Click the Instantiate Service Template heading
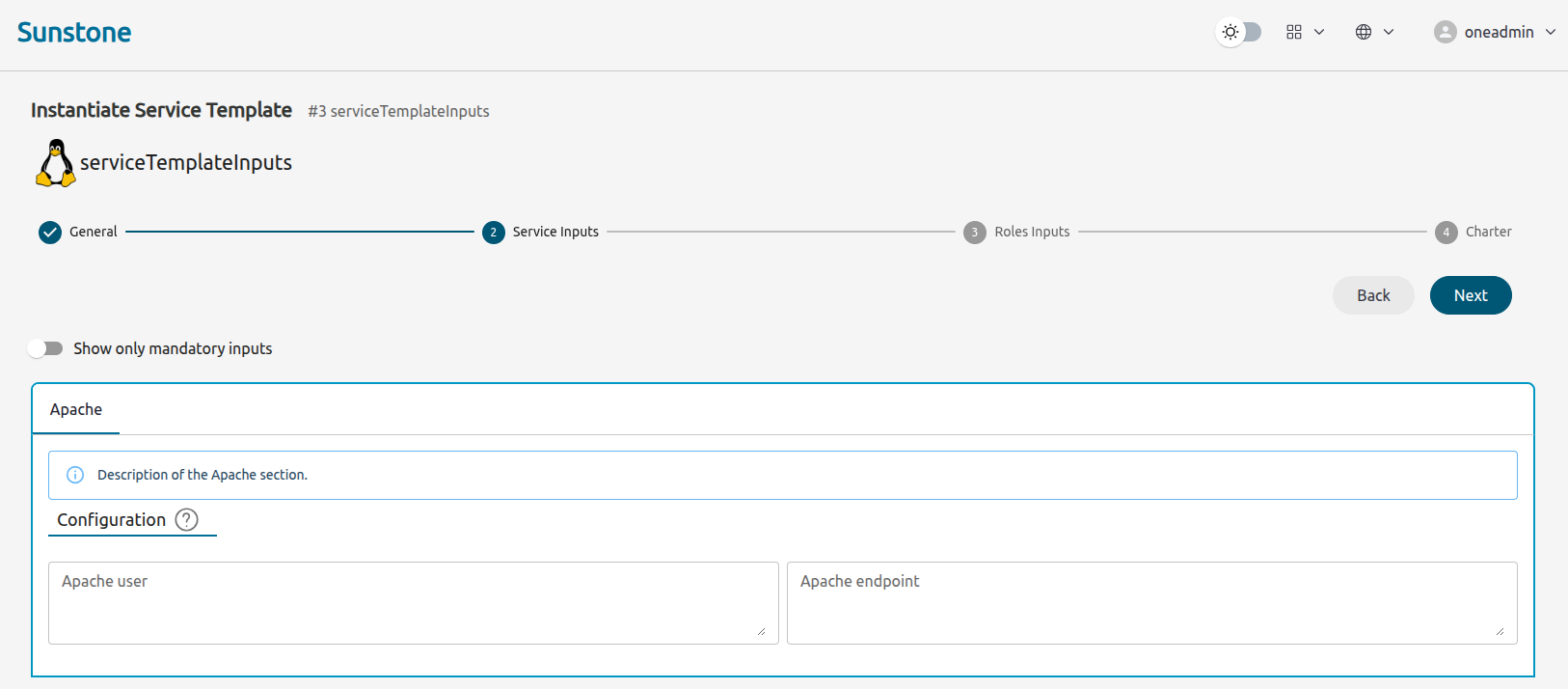Viewport: 1568px width, 689px height. click(x=161, y=110)
